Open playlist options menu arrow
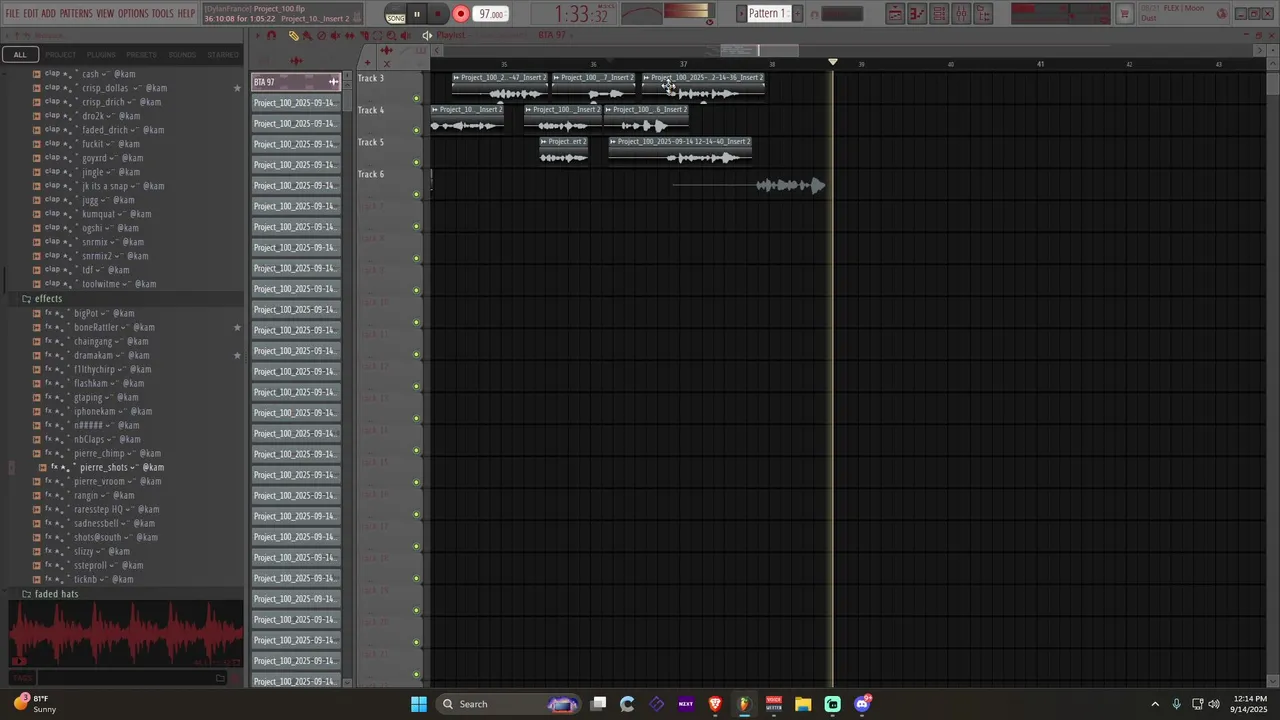Screen dimensions: 1280x720 [257, 35]
